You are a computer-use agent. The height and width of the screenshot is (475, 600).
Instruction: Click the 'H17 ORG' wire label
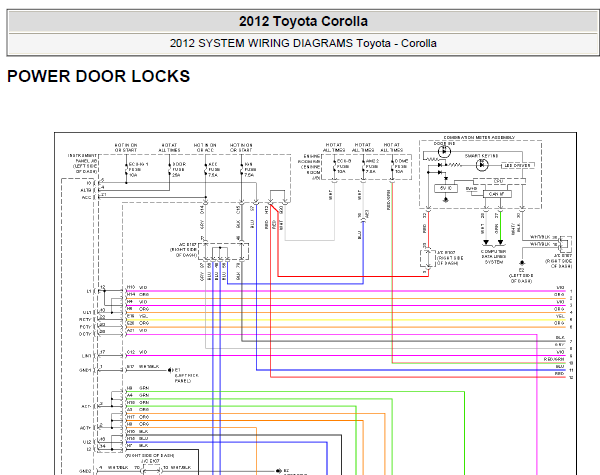(138, 417)
